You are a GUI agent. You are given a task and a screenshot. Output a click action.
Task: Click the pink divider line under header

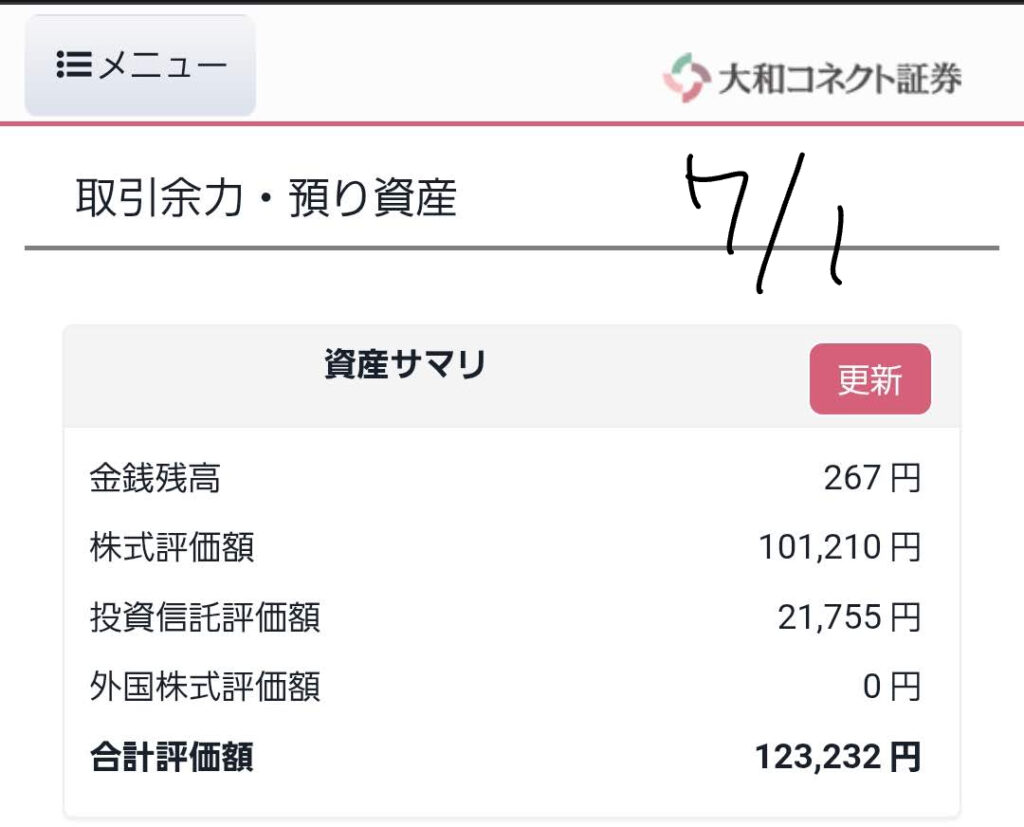click(x=512, y=123)
